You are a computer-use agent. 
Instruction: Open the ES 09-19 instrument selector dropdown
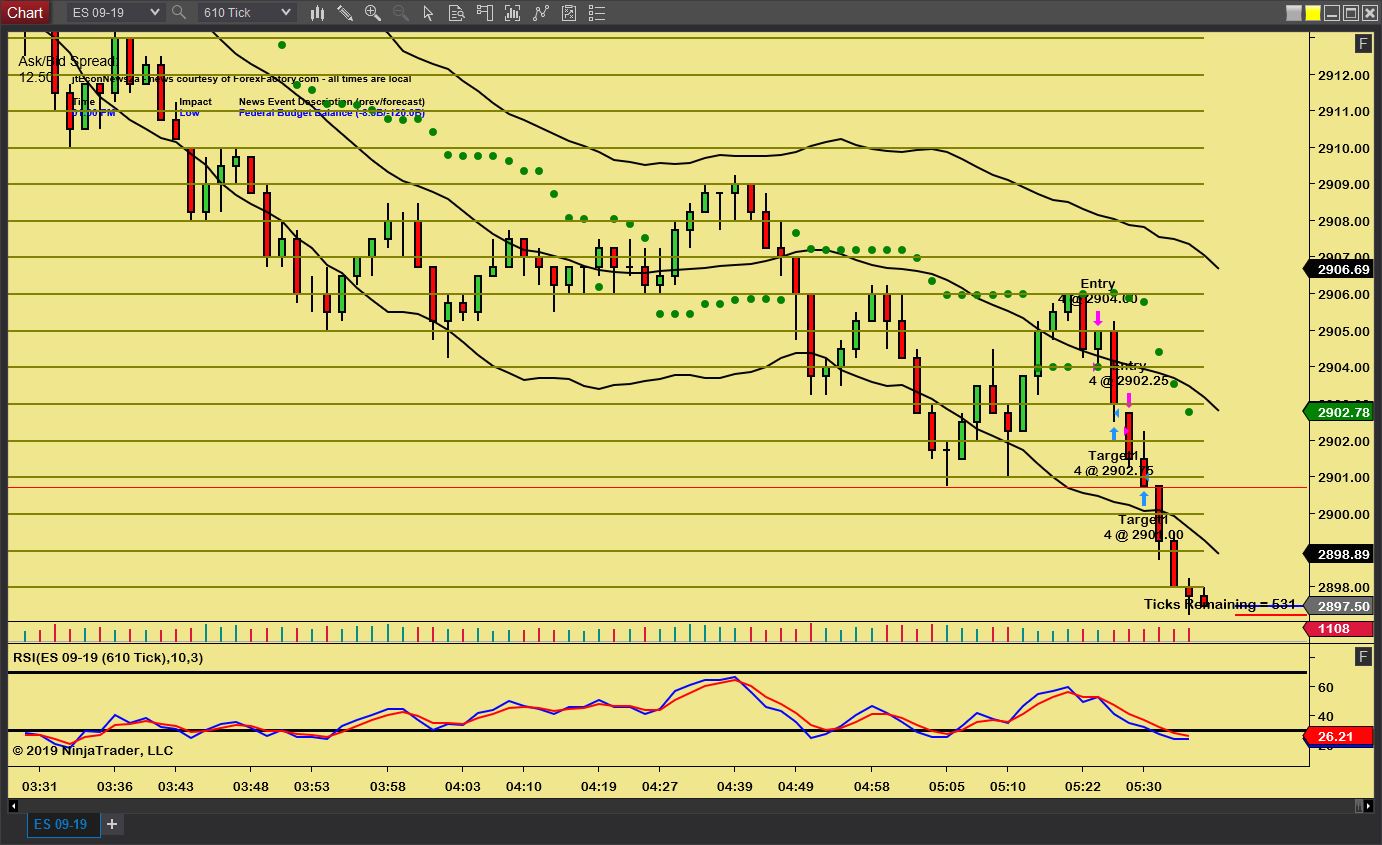[115, 12]
